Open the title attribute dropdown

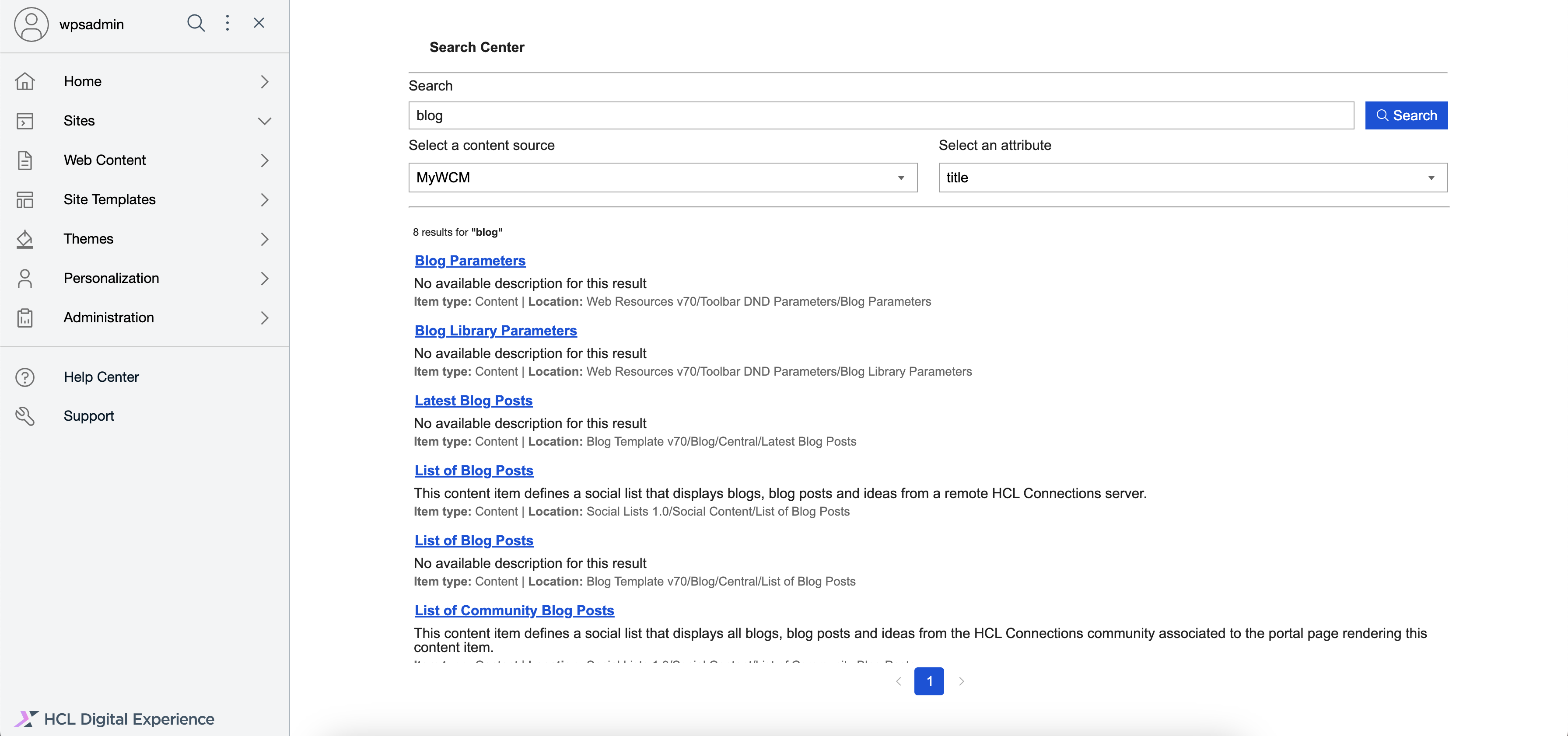point(1192,178)
